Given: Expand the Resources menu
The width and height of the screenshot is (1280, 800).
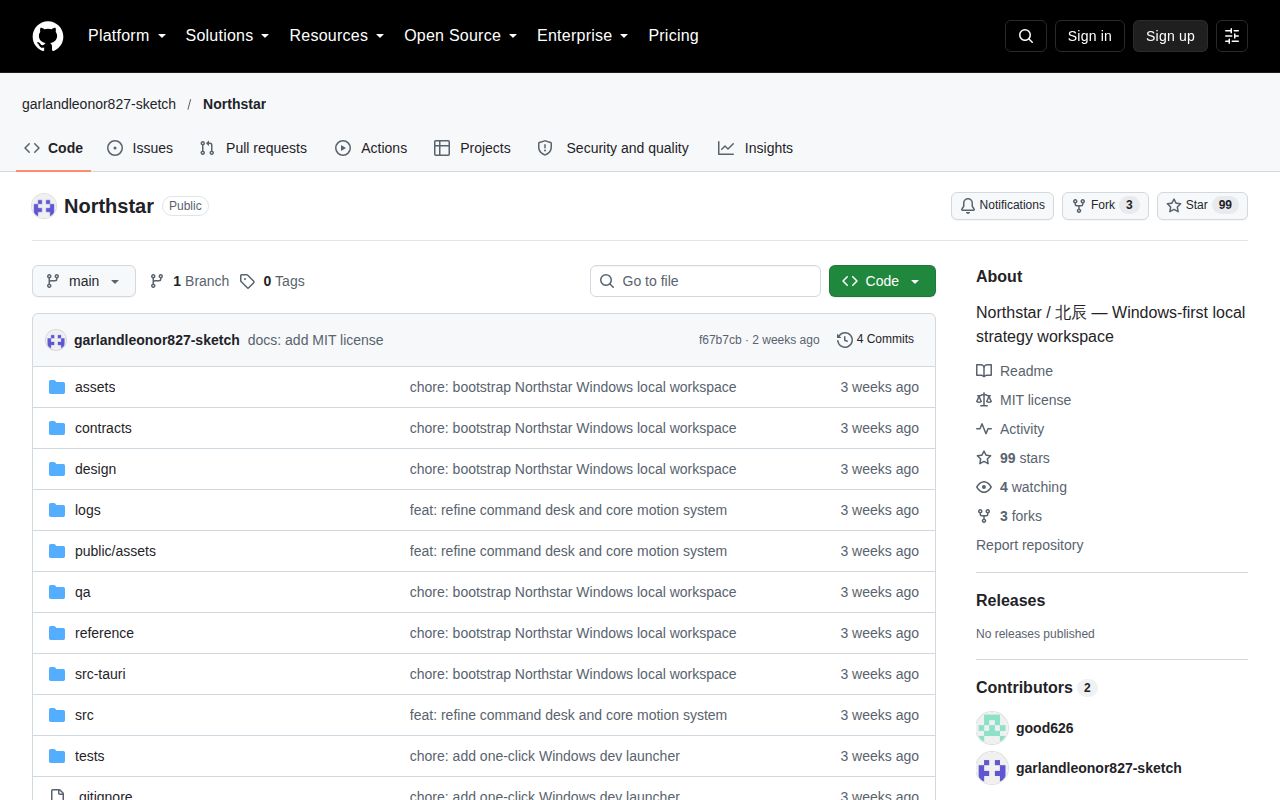Looking at the screenshot, I should click(337, 36).
